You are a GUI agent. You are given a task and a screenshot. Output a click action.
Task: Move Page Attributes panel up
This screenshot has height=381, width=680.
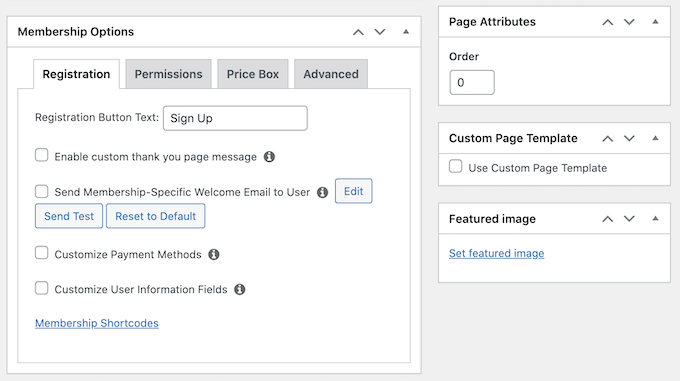click(608, 22)
